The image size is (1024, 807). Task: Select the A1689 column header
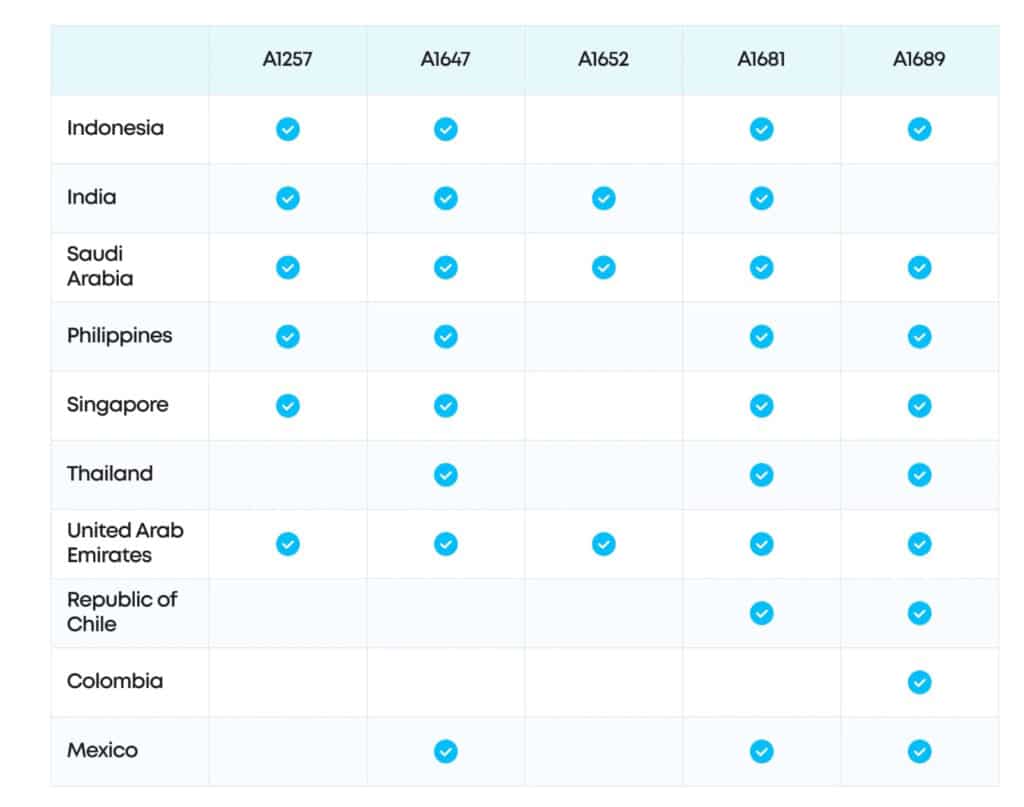(919, 59)
